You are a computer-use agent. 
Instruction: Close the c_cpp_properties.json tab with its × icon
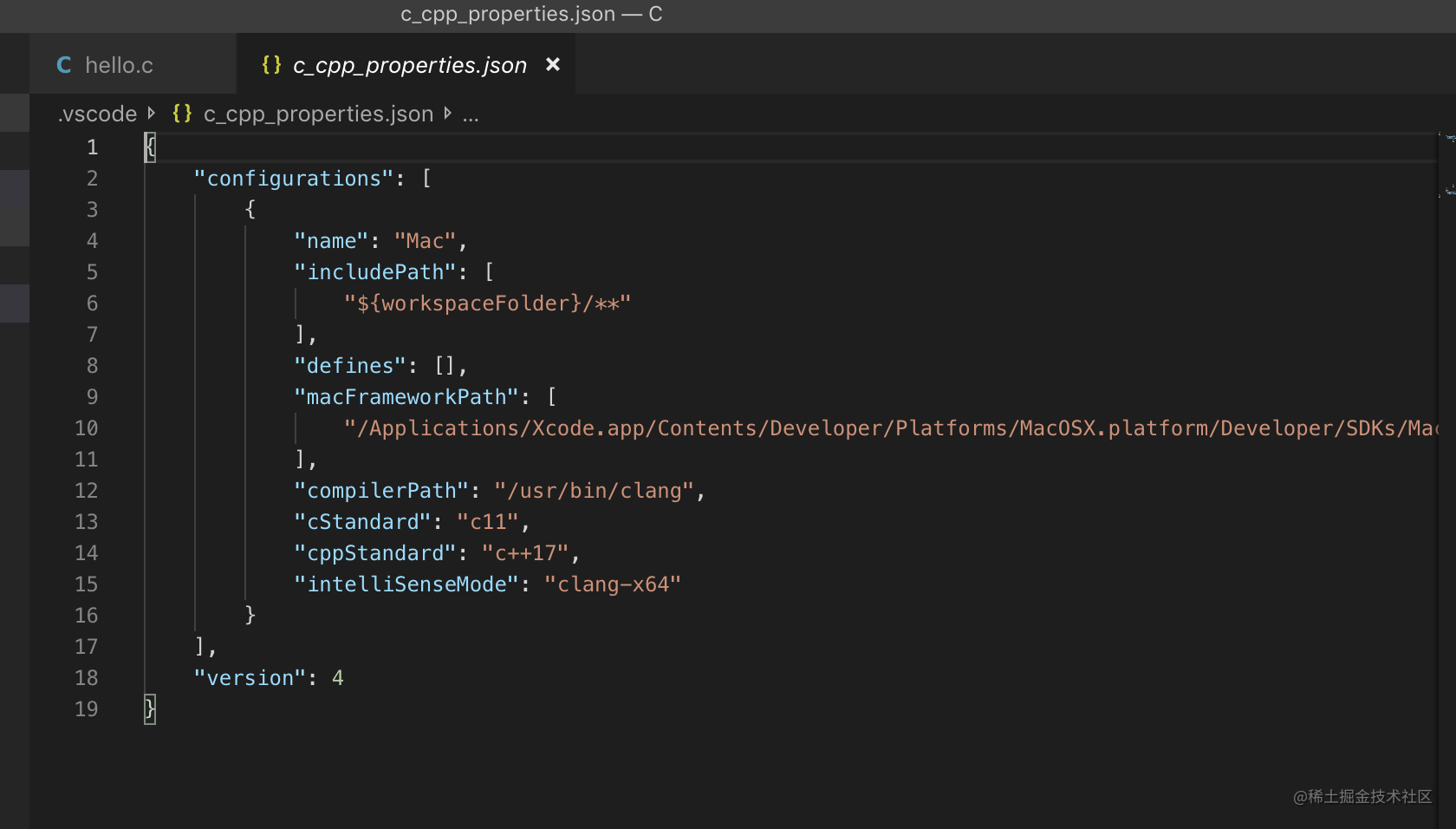[x=554, y=64]
